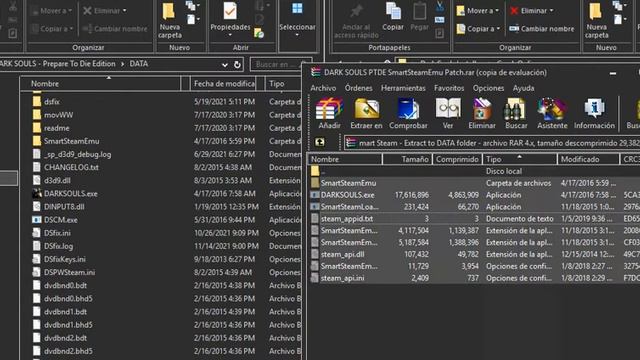Expand address bar history dropdown

(x=224, y=64)
